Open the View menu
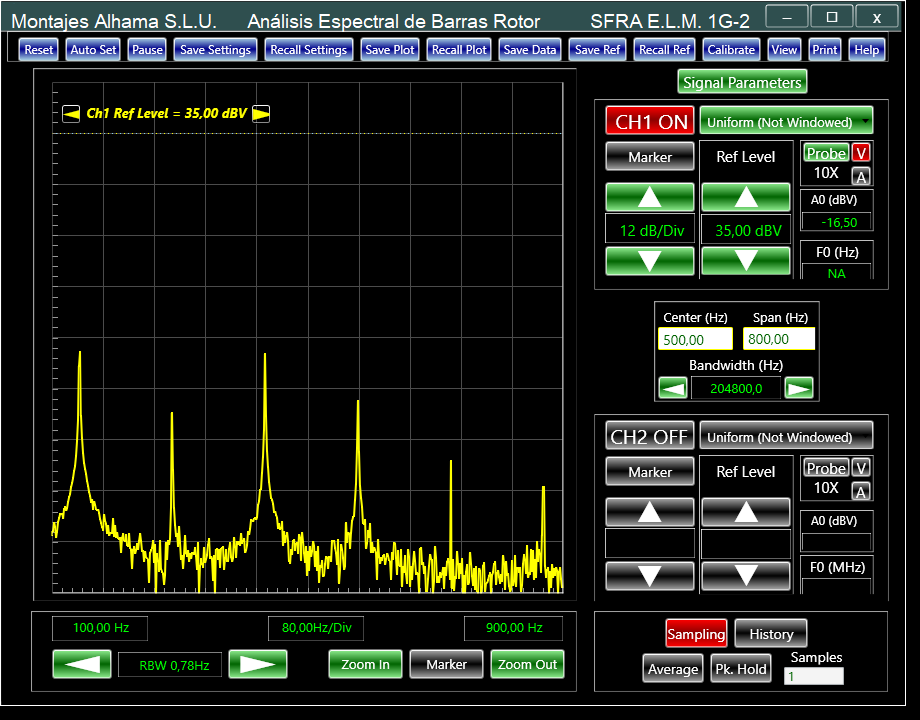 click(784, 49)
